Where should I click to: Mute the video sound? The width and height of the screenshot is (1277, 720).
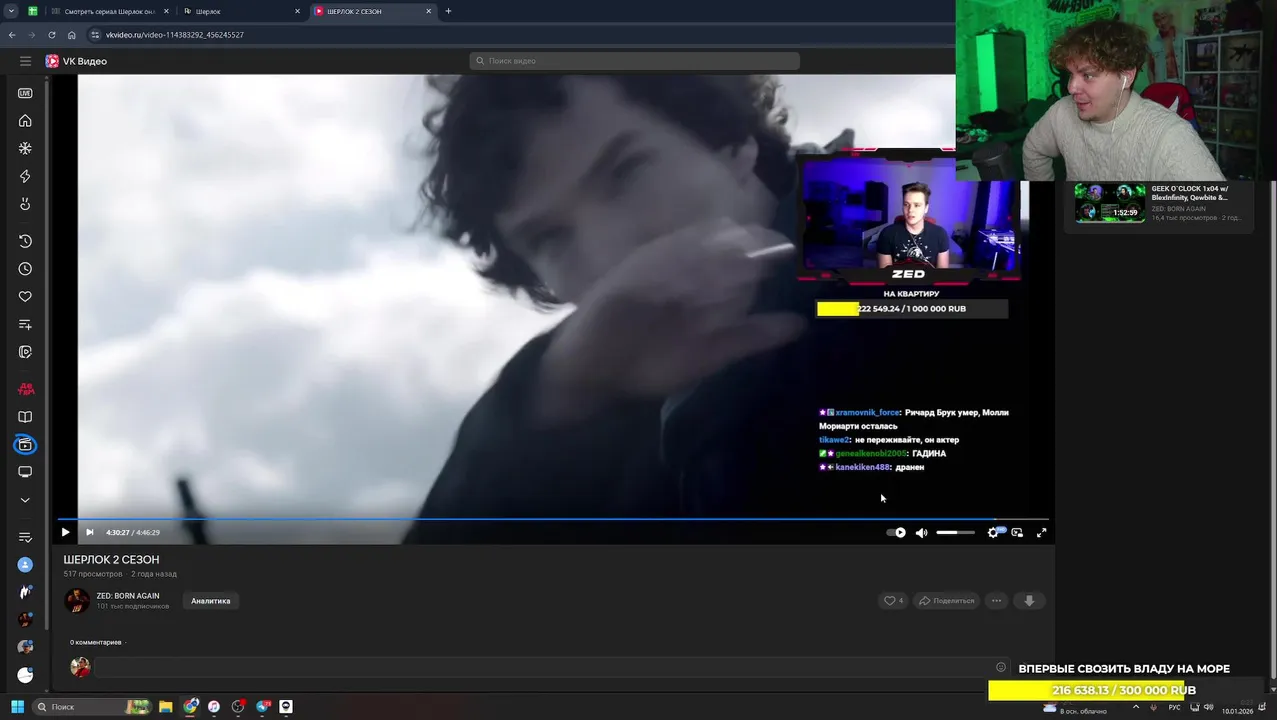(x=921, y=532)
